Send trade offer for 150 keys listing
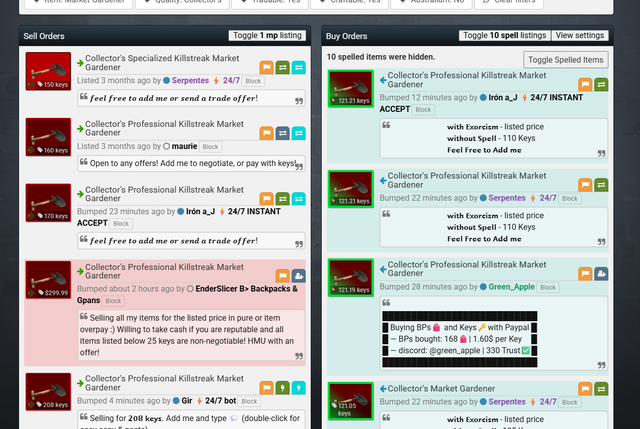This screenshot has width=640, height=429. (282, 67)
